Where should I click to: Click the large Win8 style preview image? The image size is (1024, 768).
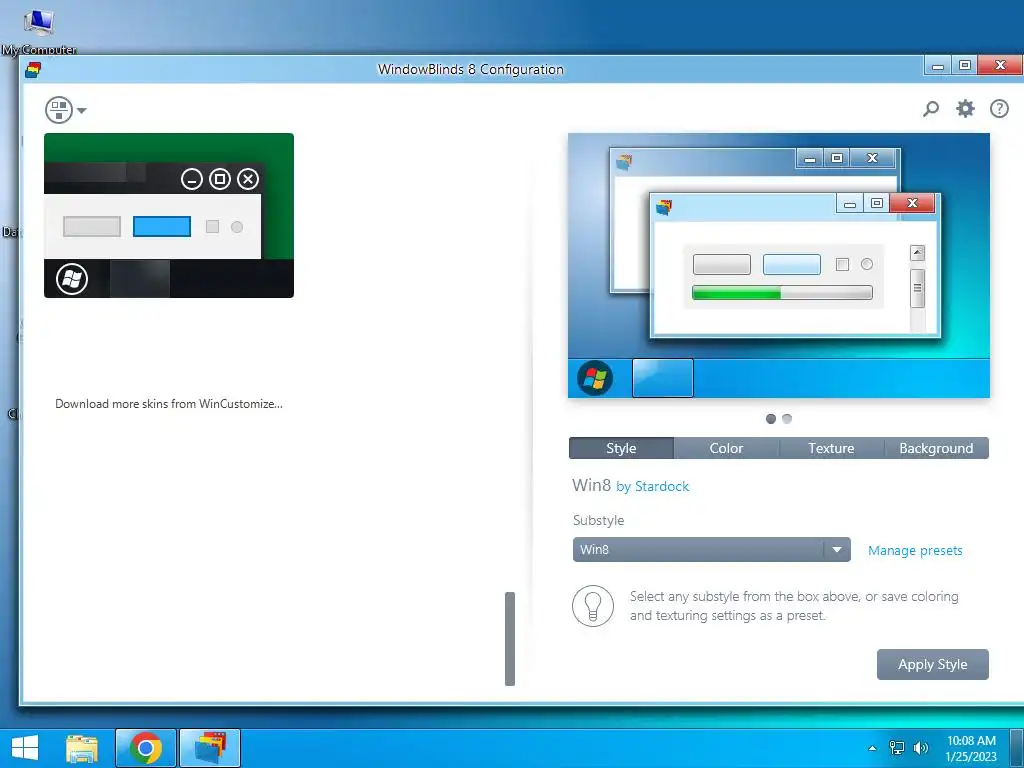point(778,265)
